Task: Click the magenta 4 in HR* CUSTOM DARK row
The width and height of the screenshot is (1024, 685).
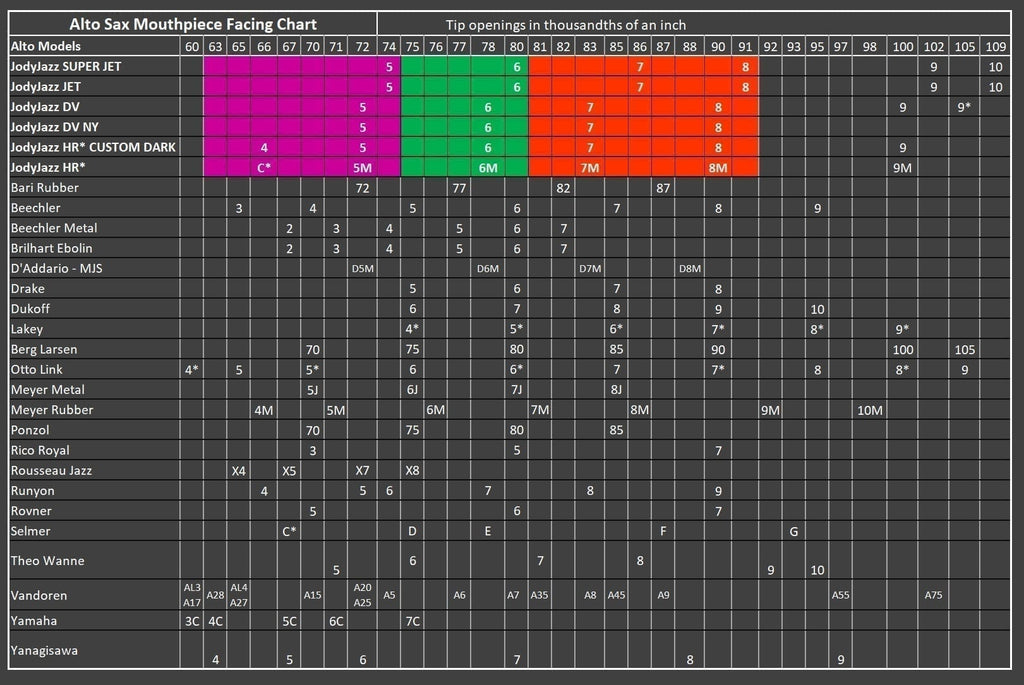Action: click(263, 147)
